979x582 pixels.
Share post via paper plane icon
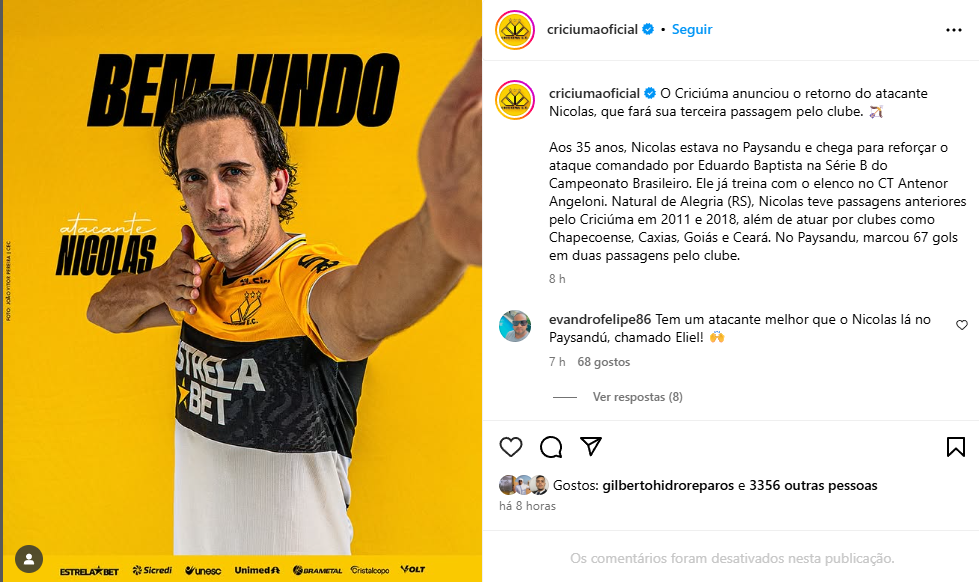pos(591,446)
